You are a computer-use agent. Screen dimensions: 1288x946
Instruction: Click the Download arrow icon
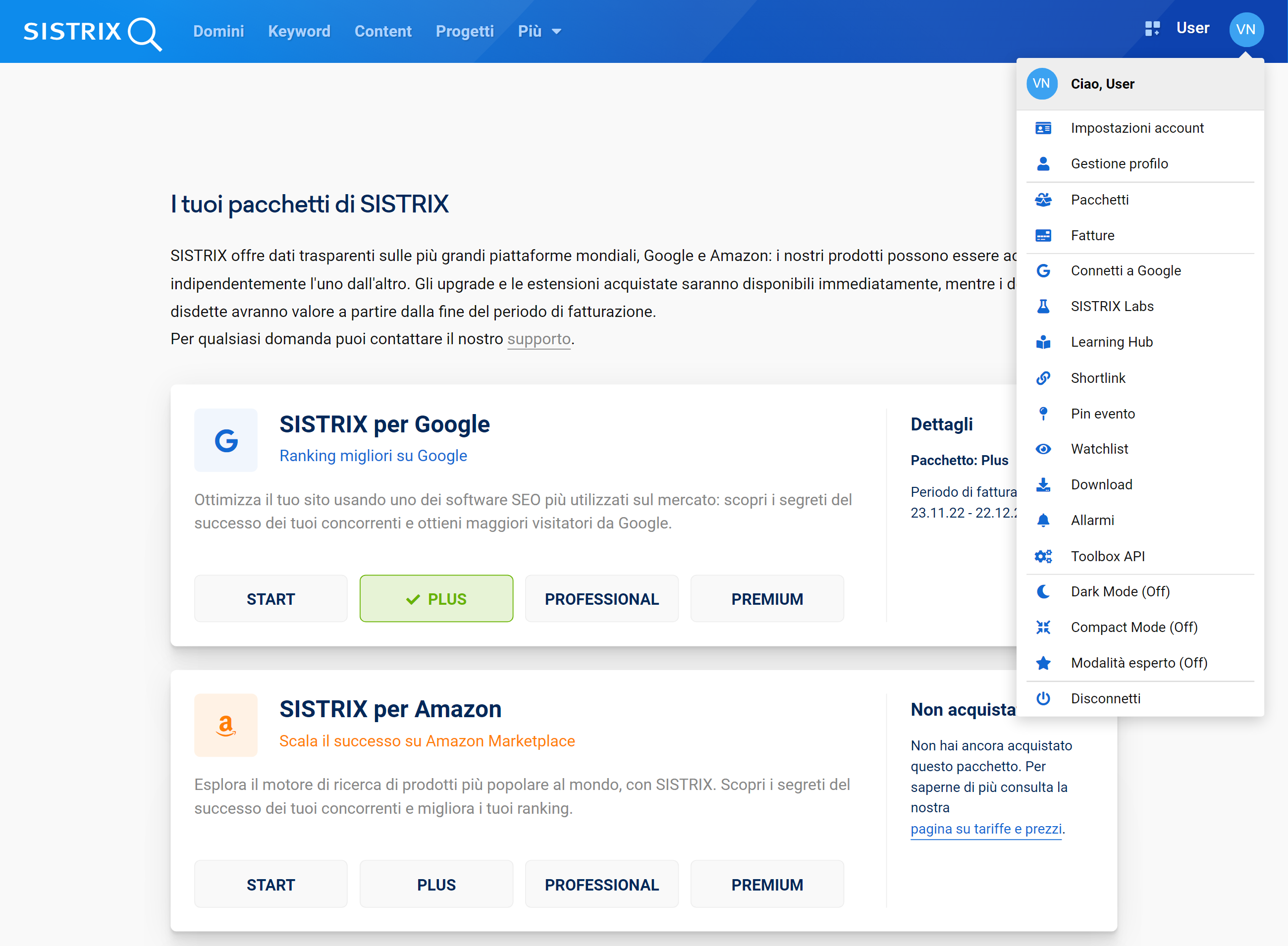click(x=1043, y=484)
